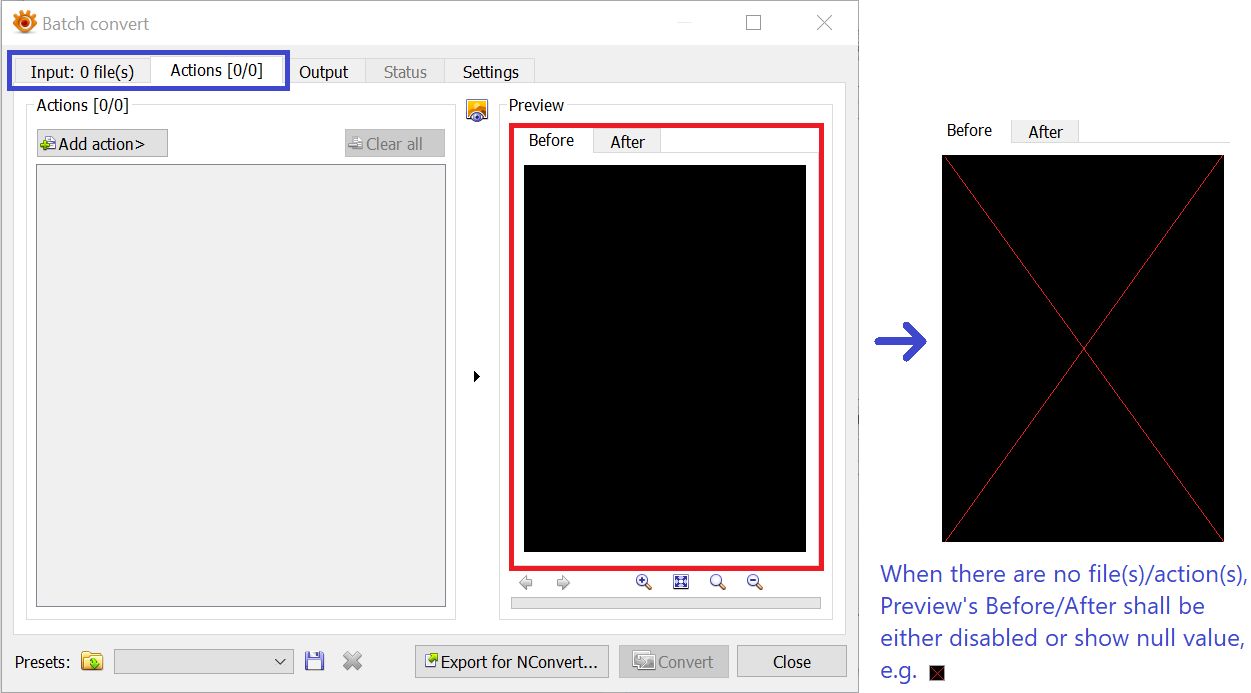Toggle the preview eye icon beside Preview label
Viewport: 1251px width, 693px height.
(x=477, y=110)
